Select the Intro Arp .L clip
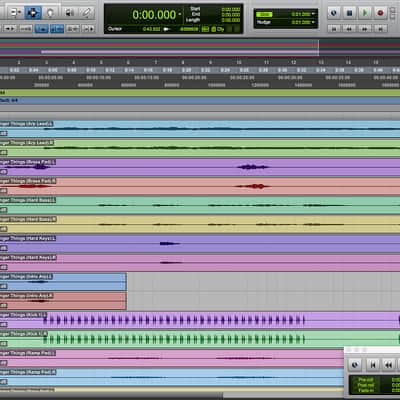Image resolution: width=400 pixels, height=400 pixels. pos(63,282)
